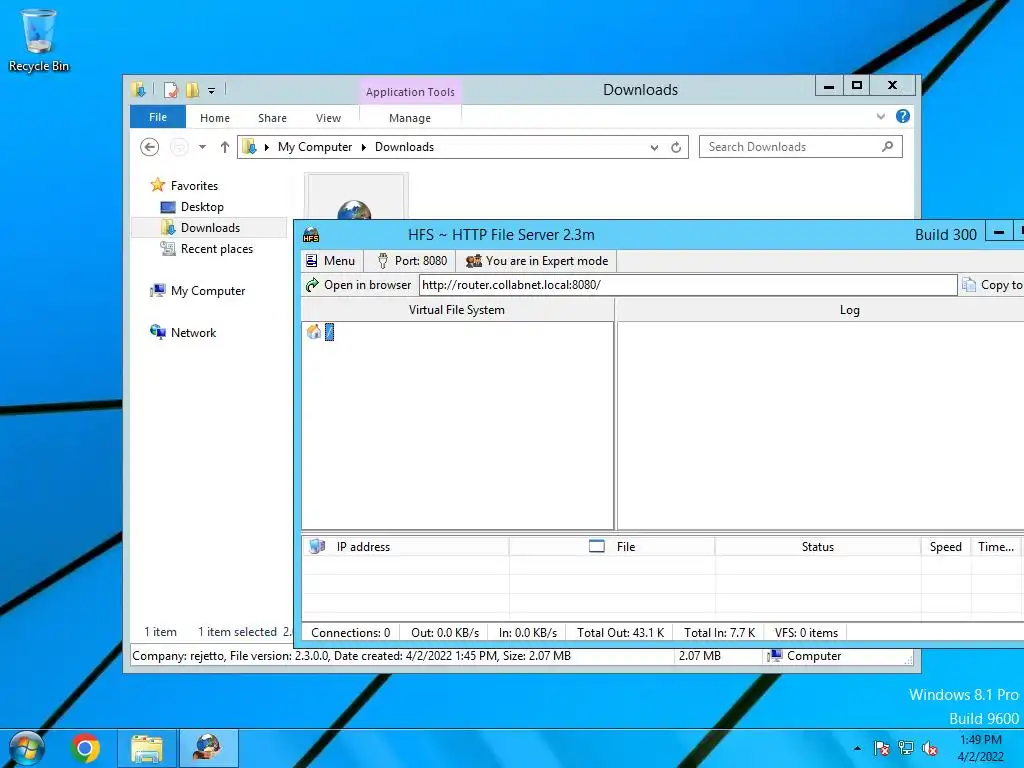The height and width of the screenshot is (768, 1024).
Task: Open Explorer Help question mark icon
Action: 903,116
